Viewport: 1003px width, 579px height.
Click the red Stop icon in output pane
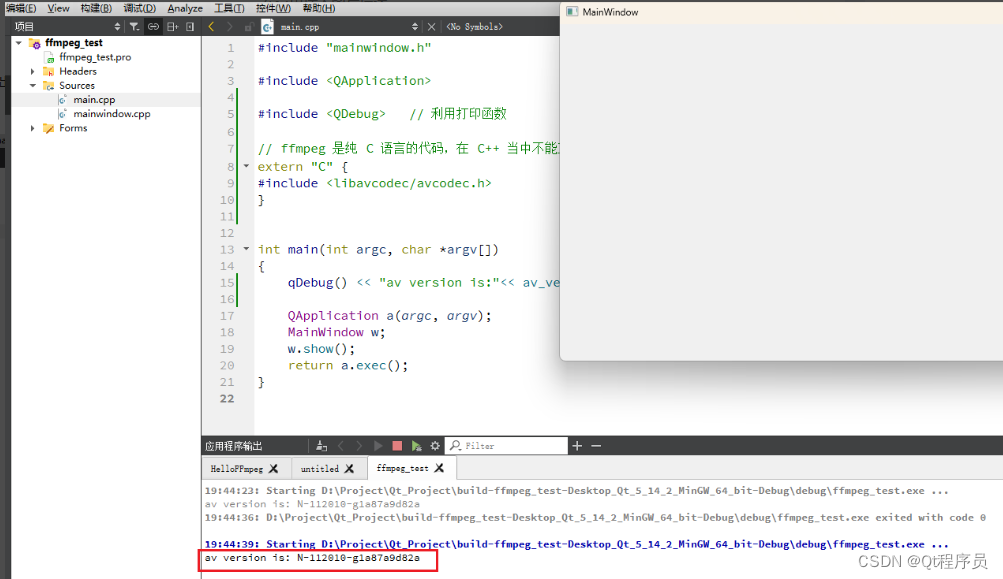point(397,446)
